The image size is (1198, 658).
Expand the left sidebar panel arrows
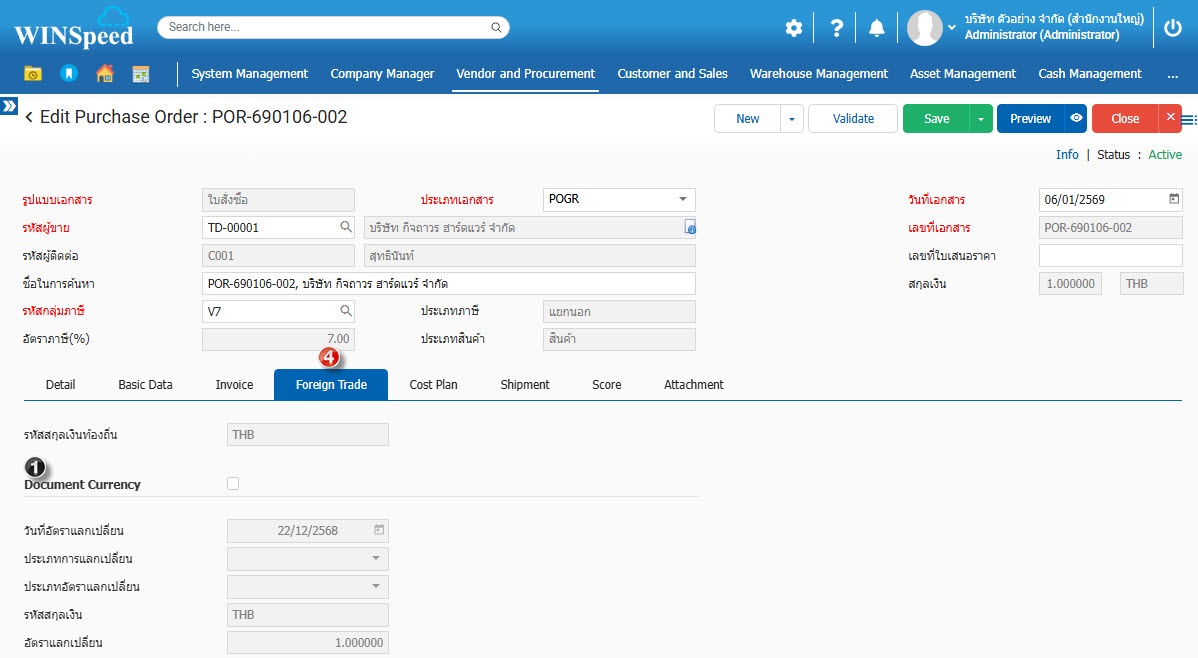coord(9,105)
